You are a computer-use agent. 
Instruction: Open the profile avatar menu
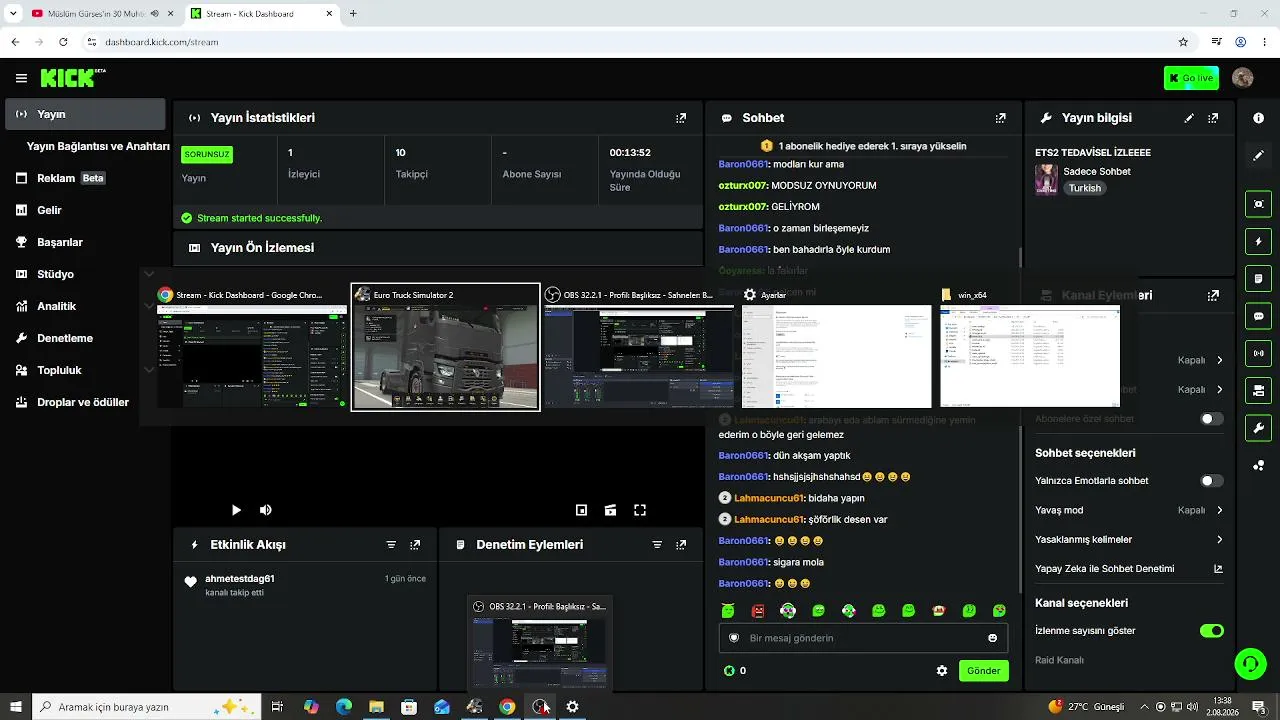pos(1243,78)
